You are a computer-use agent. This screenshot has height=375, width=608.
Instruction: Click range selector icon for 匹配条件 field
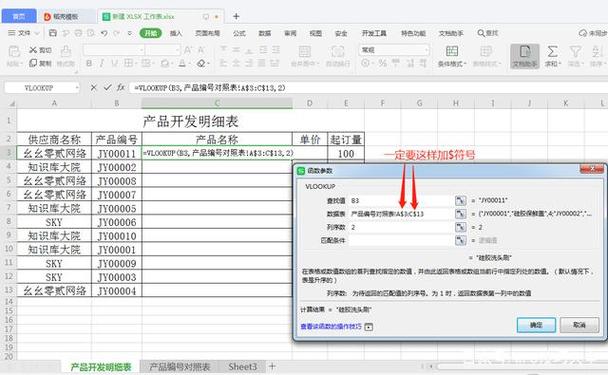460,240
